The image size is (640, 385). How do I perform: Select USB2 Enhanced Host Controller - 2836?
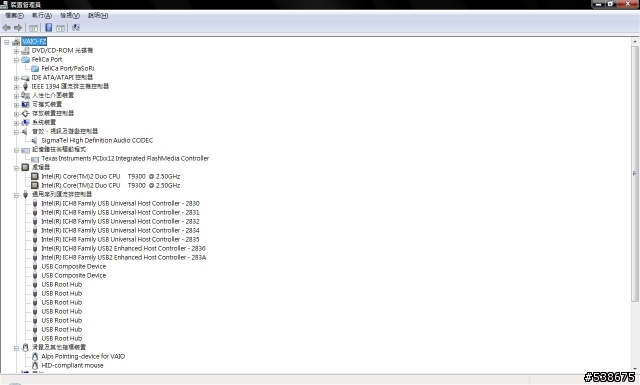[123, 248]
